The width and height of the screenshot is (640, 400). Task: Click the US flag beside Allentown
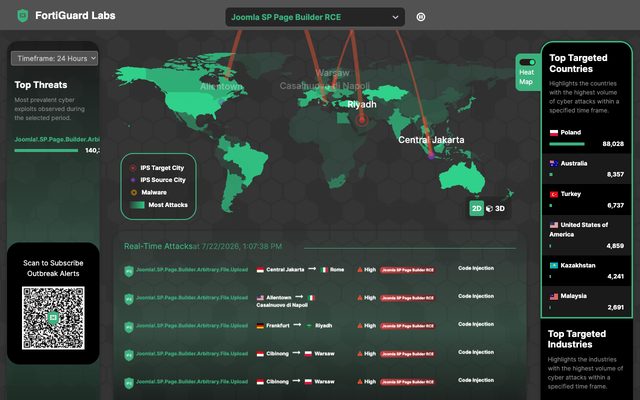[x=260, y=298]
